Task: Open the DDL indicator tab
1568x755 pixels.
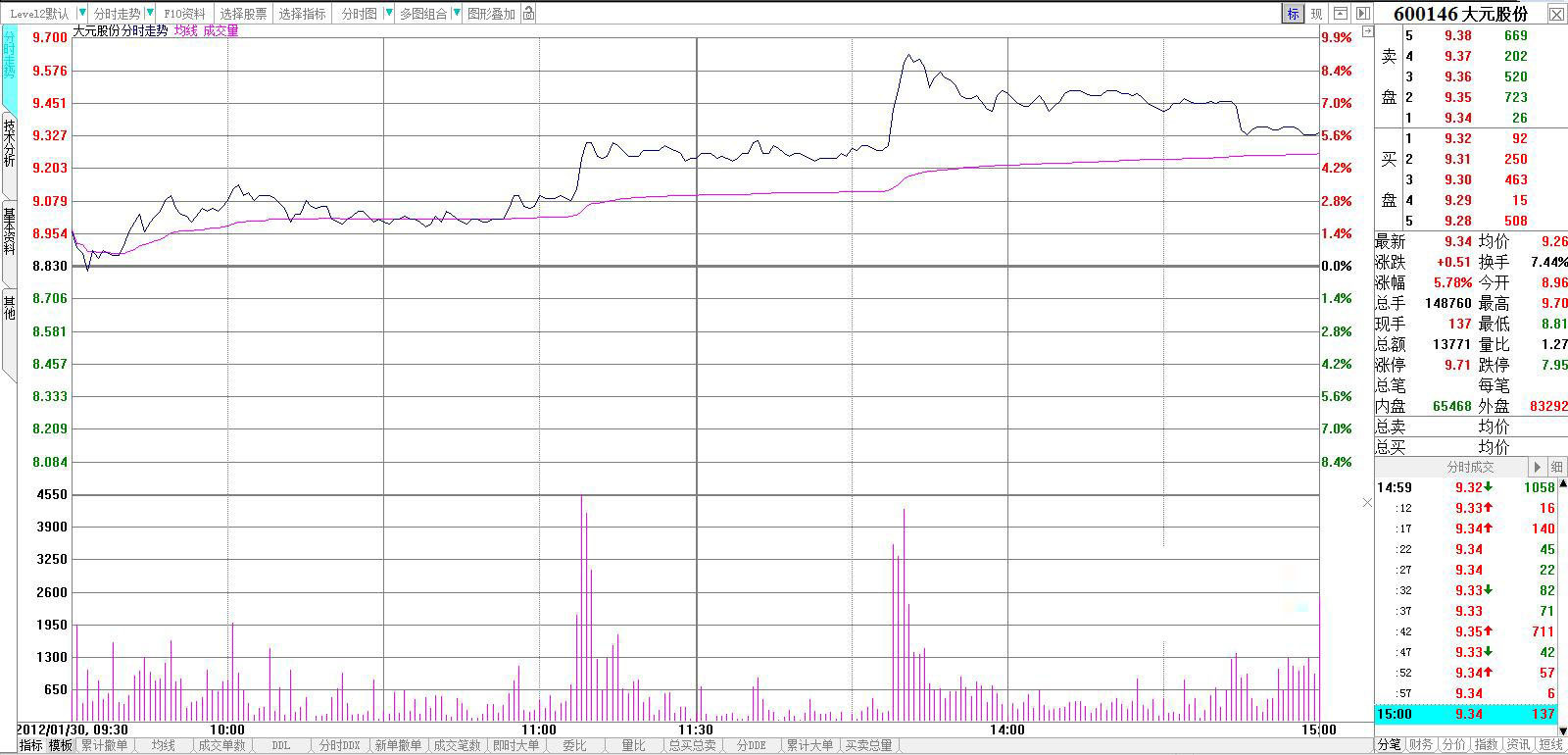Action: 281,745
